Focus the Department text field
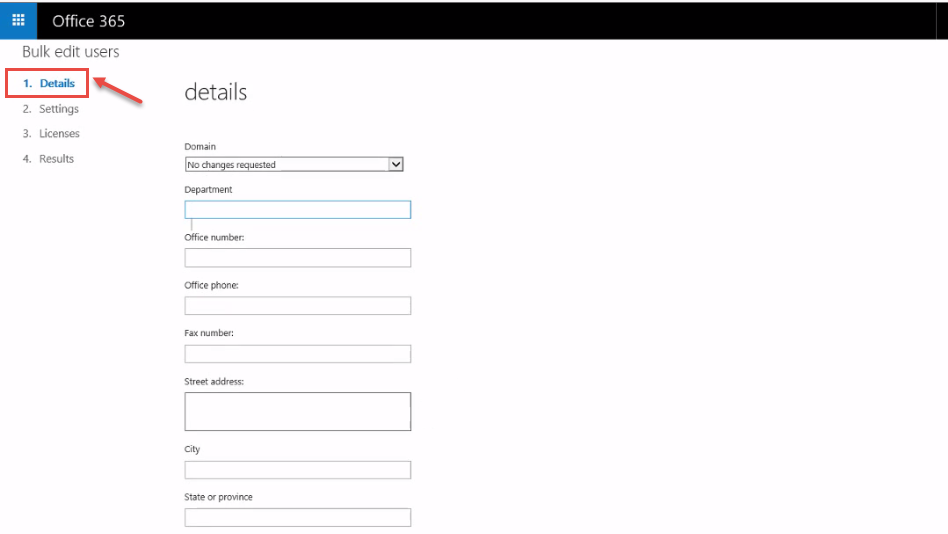 point(297,210)
